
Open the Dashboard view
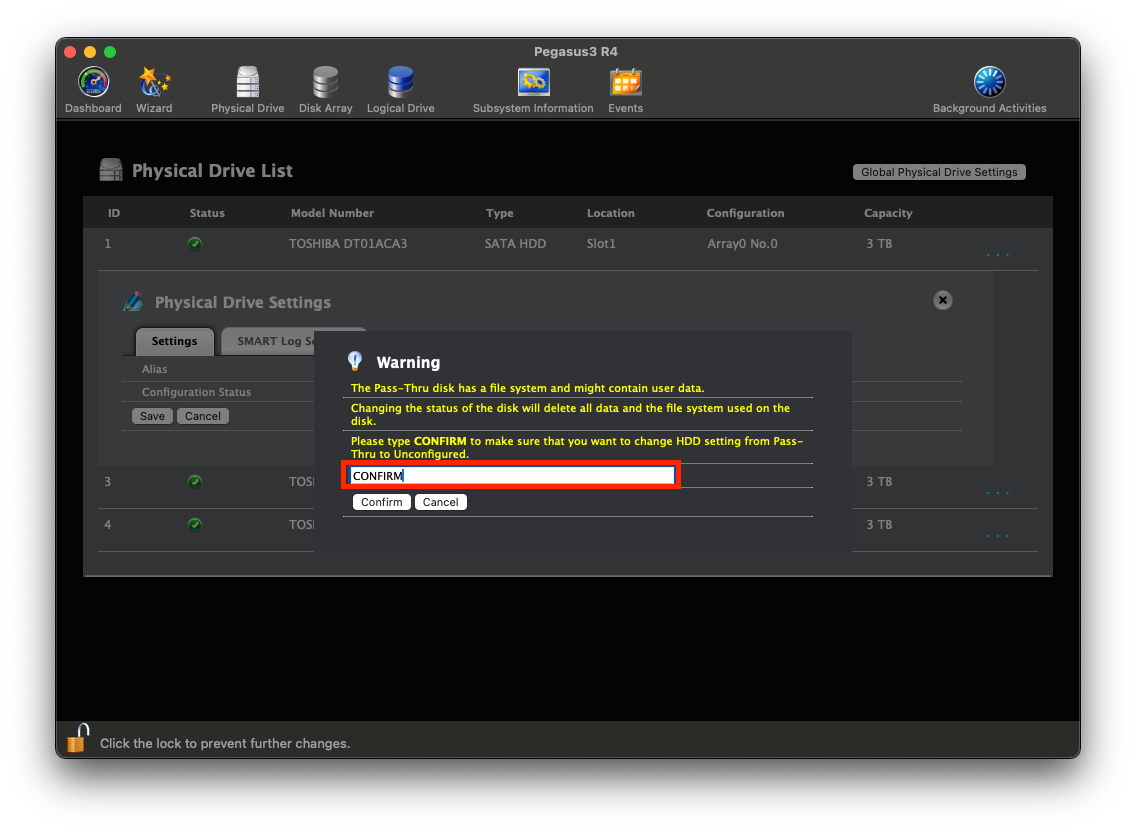(x=93, y=91)
